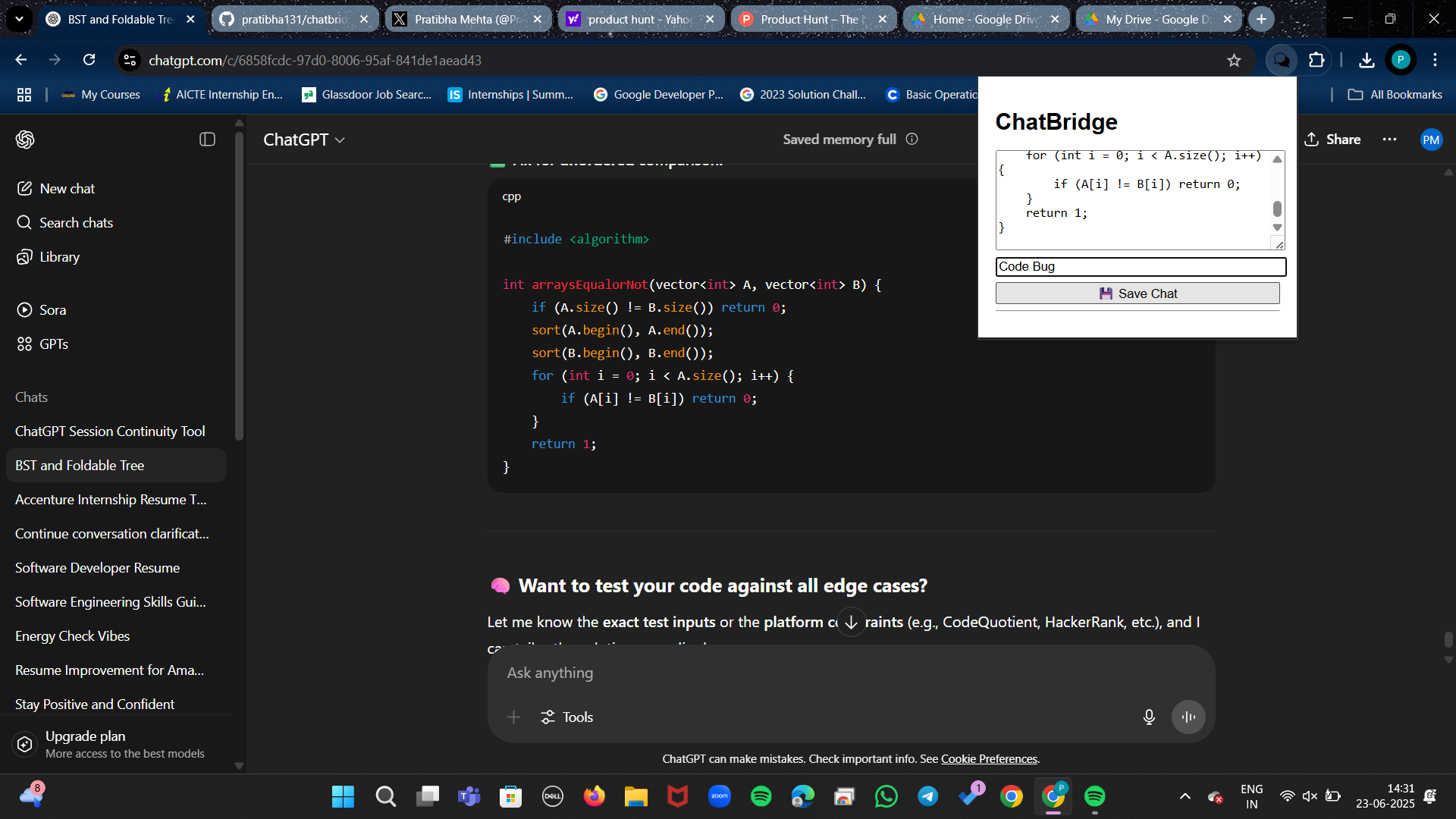Open the Windows Start menu
The height and width of the screenshot is (819, 1456).
pyautogui.click(x=343, y=796)
